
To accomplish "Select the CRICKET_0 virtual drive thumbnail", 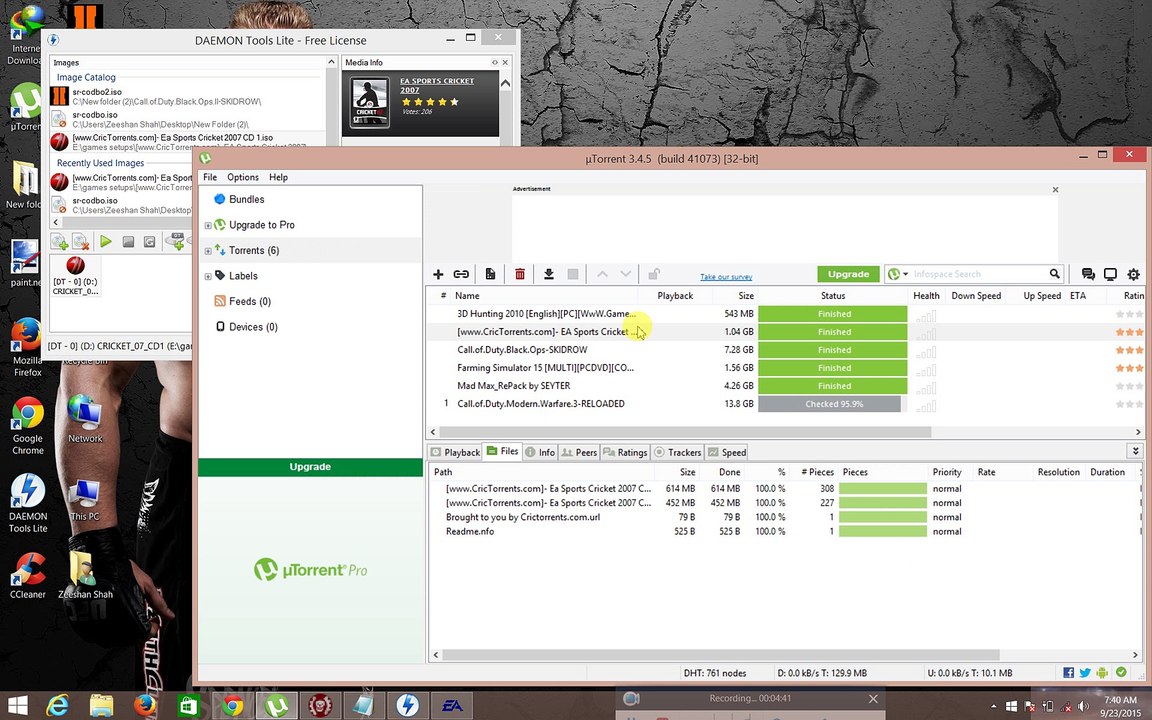I will tap(75, 276).
